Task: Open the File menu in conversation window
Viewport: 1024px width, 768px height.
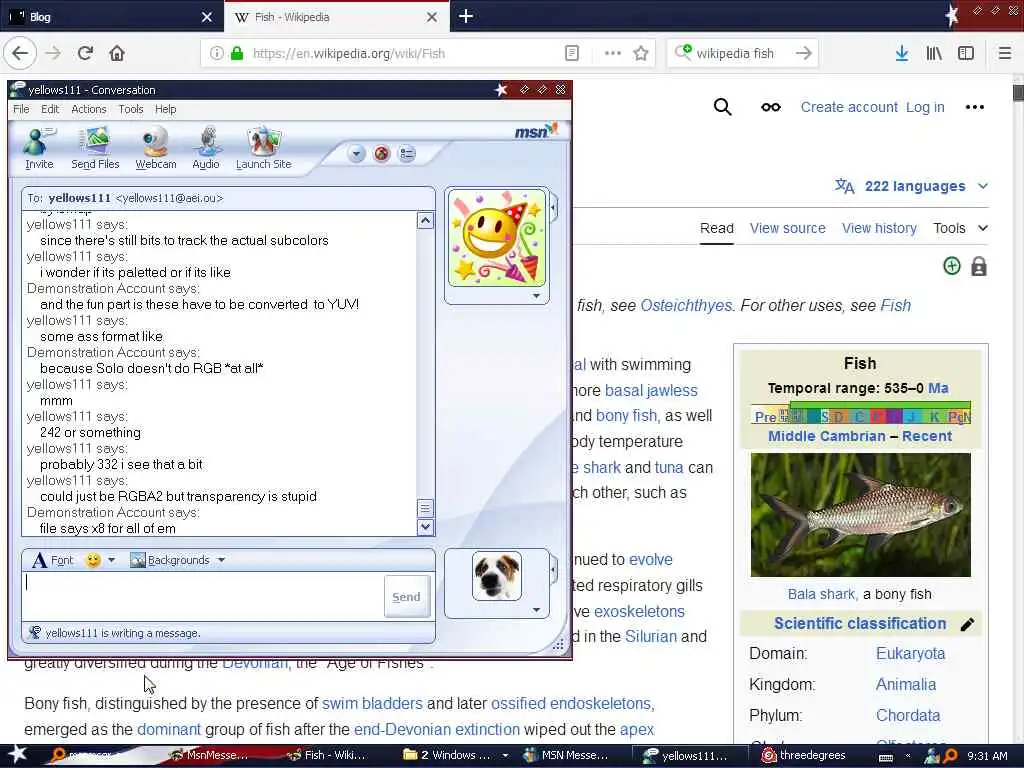Action: point(21,109)
